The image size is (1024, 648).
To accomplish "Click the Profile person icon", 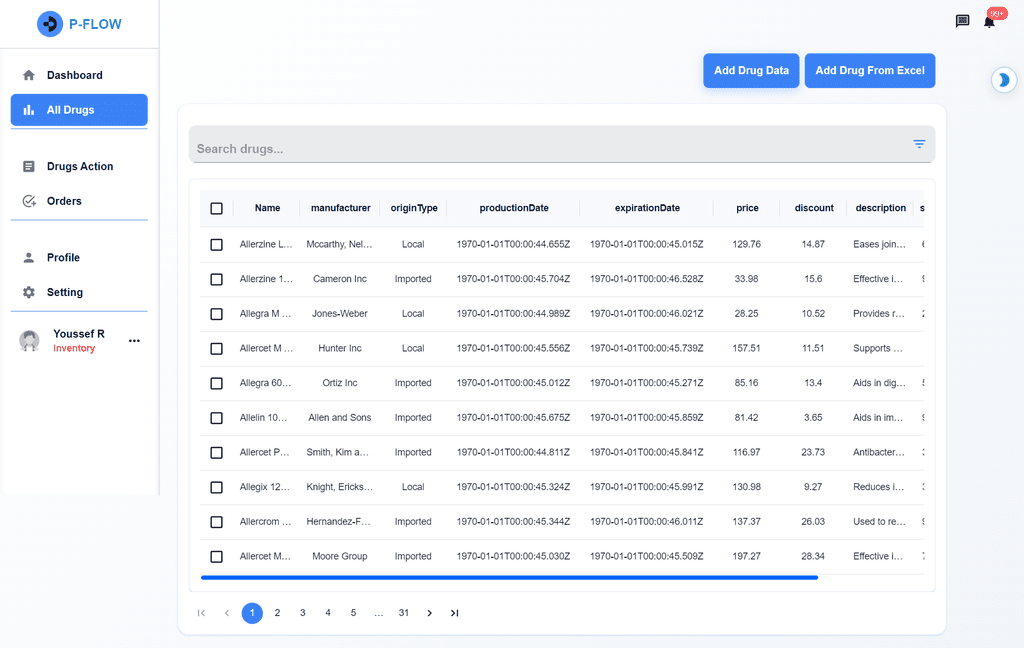I will 29,257.
